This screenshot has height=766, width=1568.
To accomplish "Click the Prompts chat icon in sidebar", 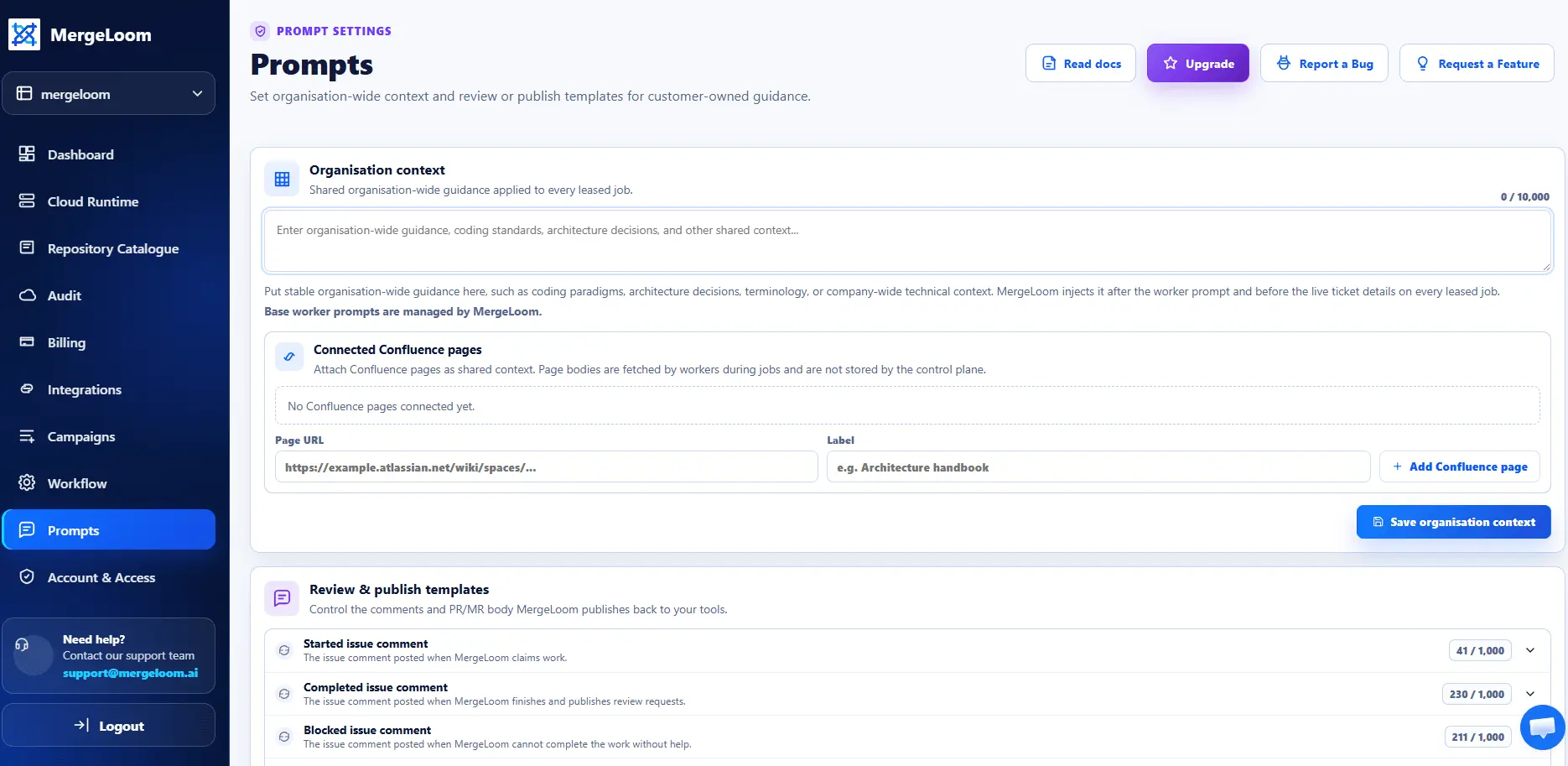I will point(27,530).
